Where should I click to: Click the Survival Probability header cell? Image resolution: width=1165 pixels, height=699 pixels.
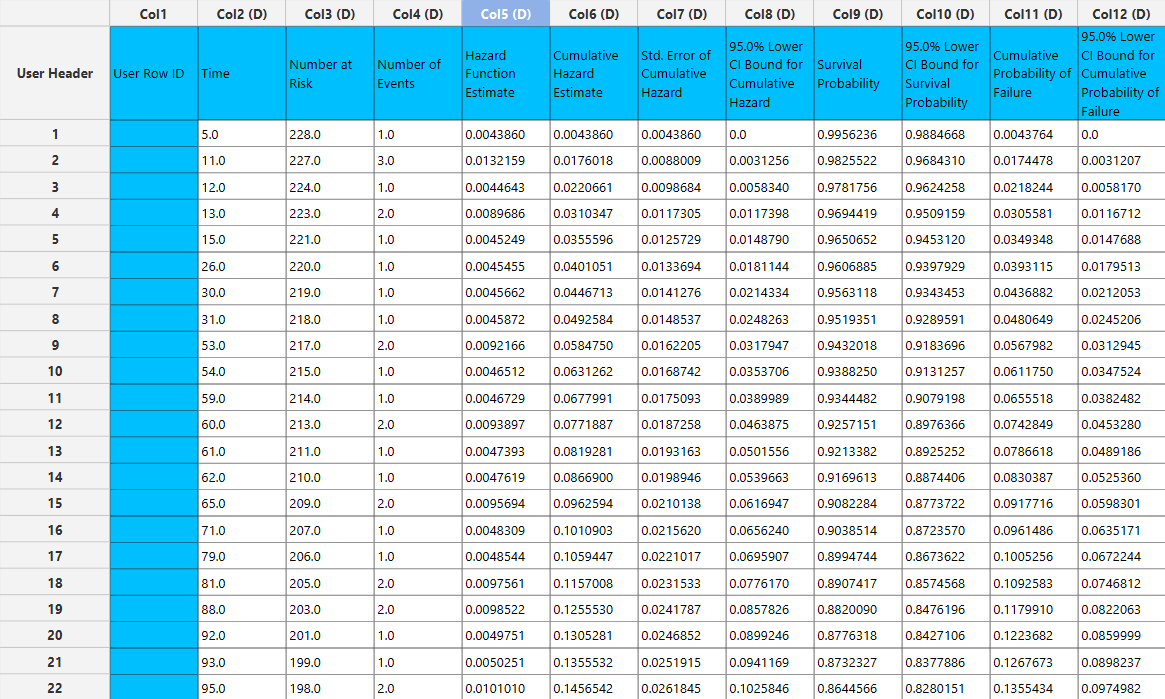857,74
